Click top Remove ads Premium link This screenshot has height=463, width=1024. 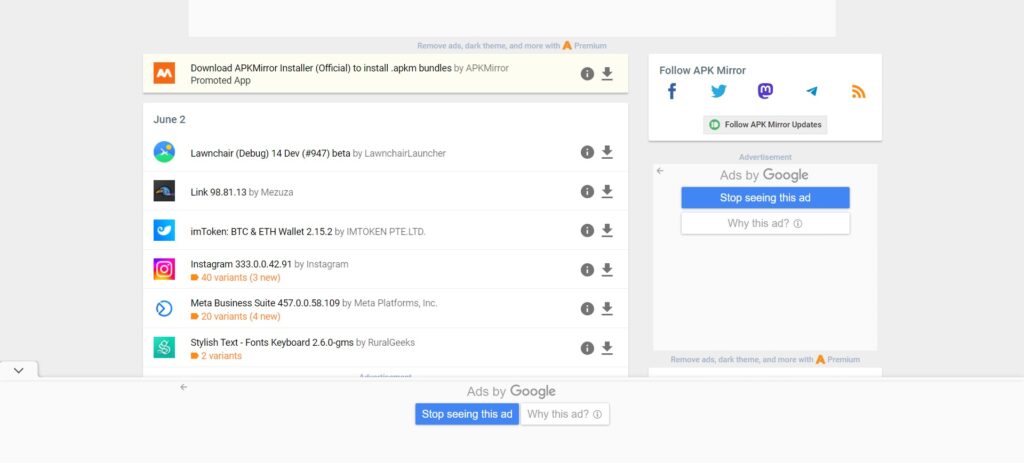click(512, 46)
